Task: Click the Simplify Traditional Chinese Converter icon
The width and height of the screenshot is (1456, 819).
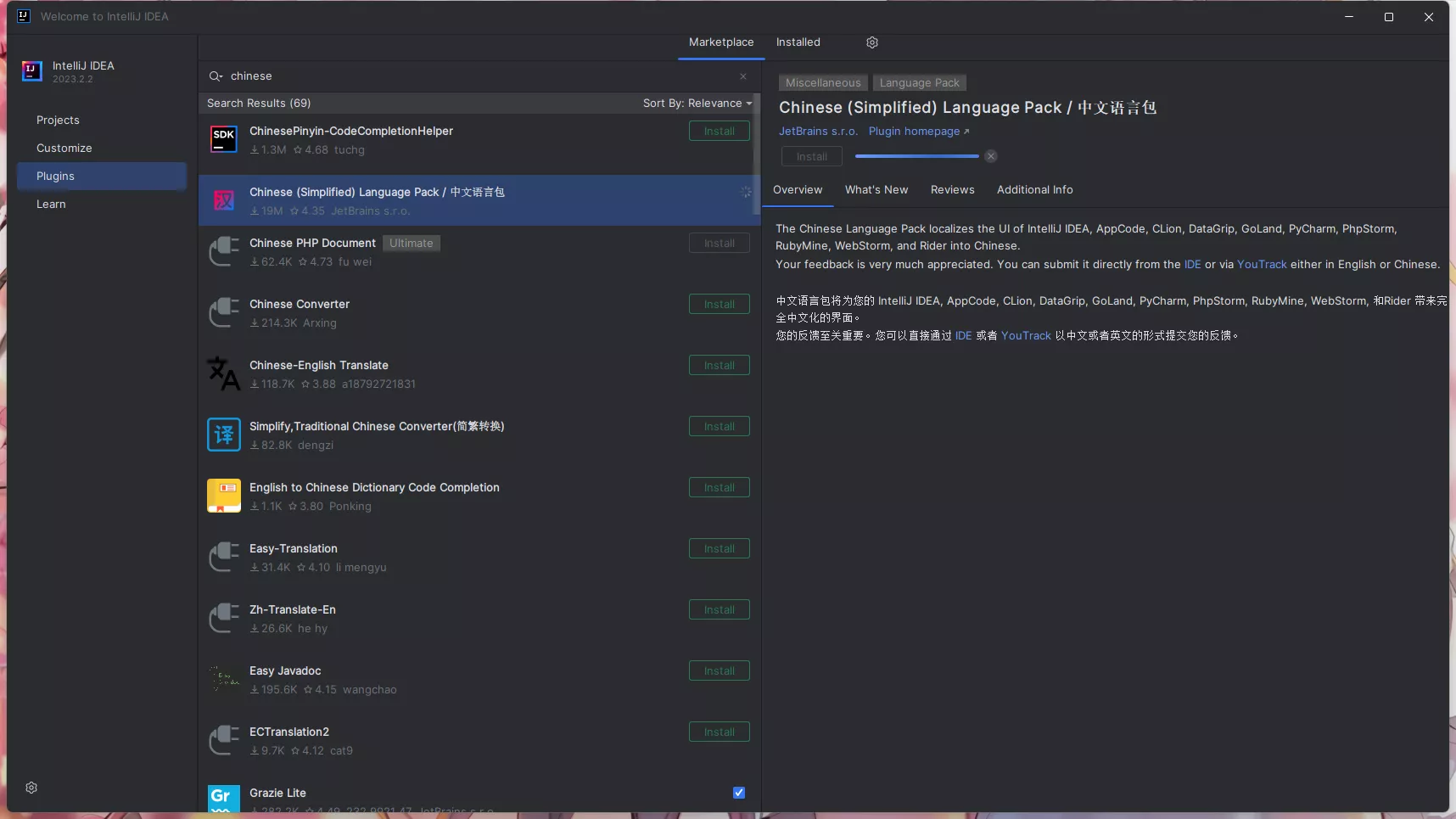Action: [x=224, y=435]
